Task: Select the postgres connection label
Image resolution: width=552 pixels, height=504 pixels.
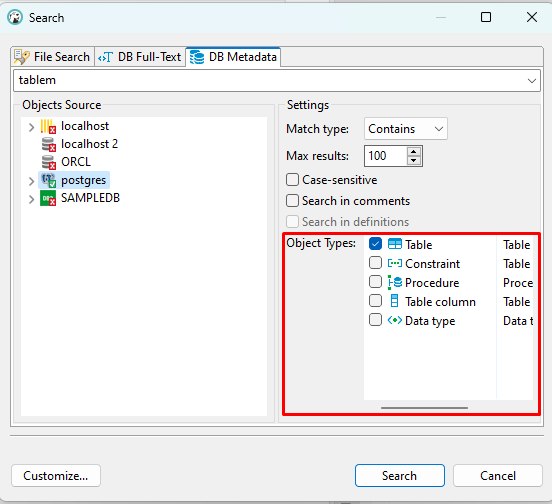Action: pyautogui.click(x=83, y=180)
